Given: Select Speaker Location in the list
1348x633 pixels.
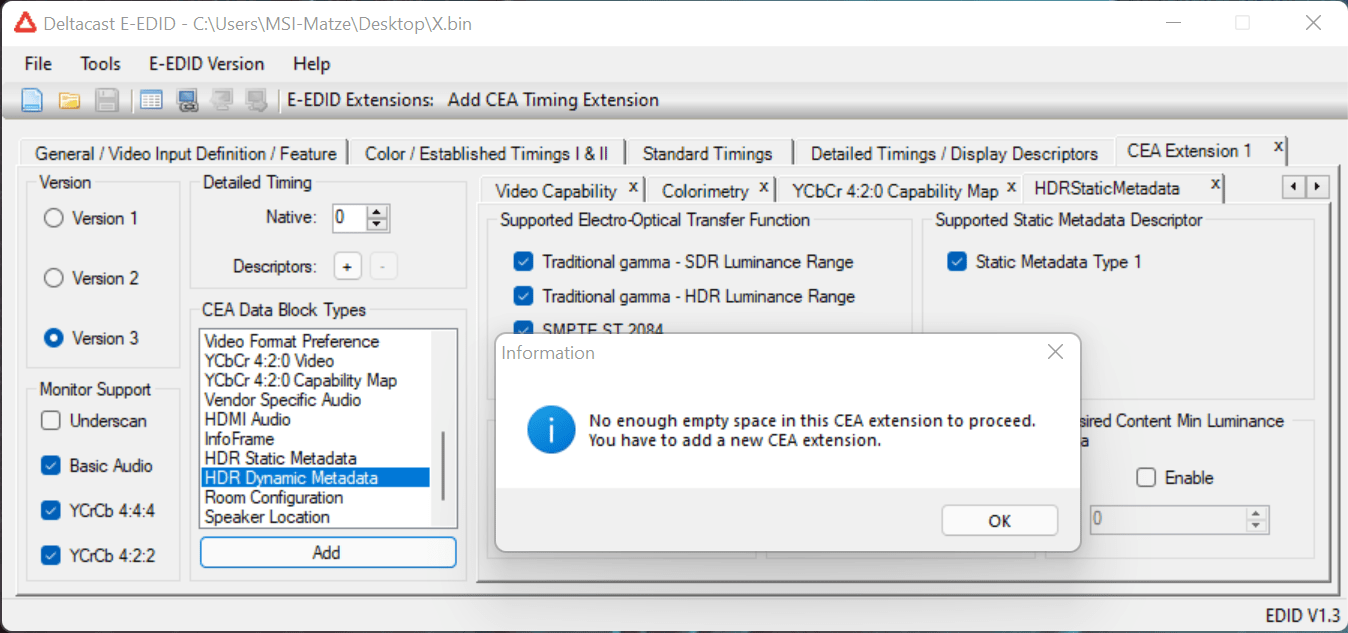Looking at the screenshot, I should click(x=315, y=517).
